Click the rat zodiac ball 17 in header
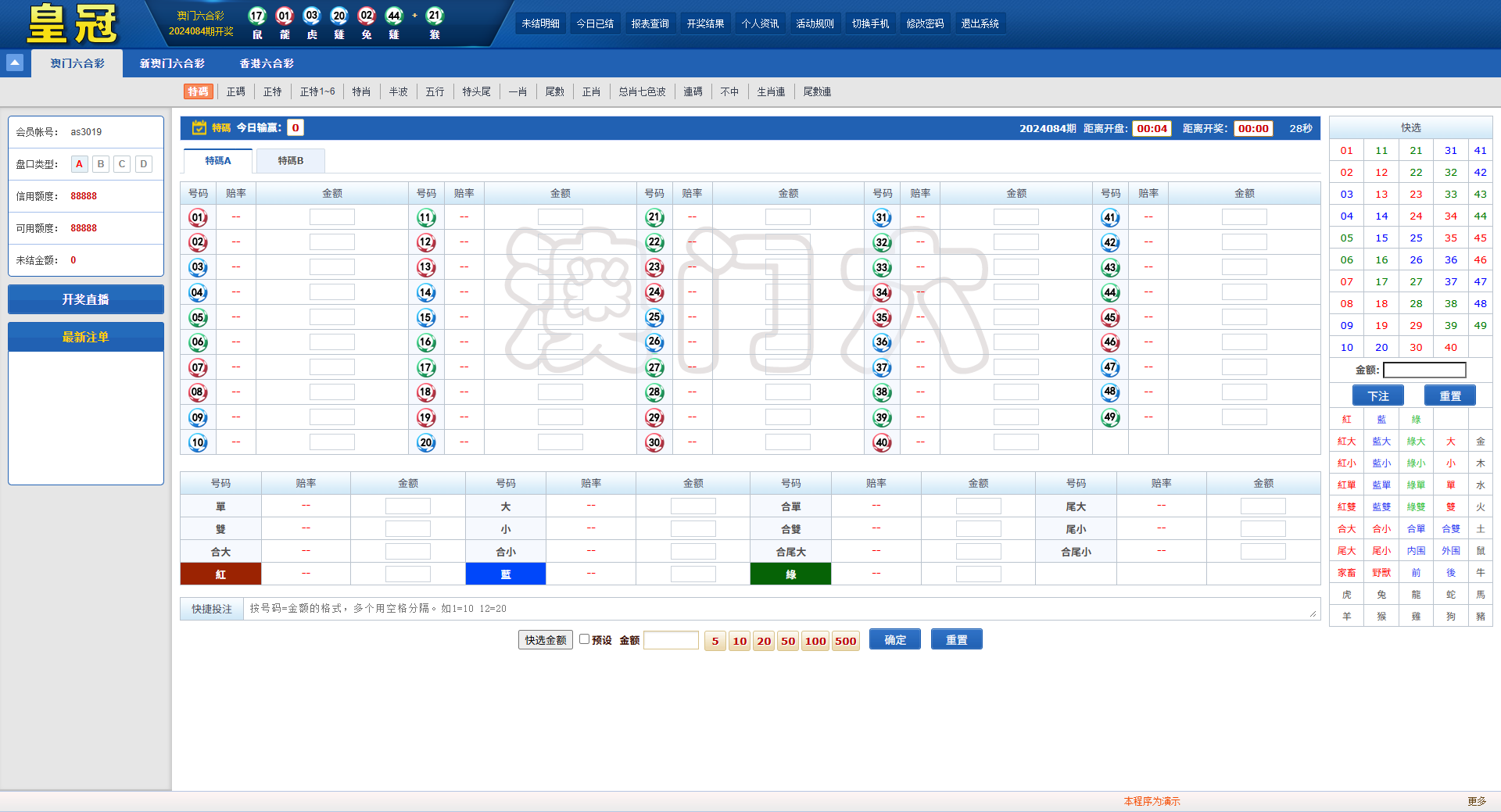The width and height of the screenshot is (1501, 812). click(256, 14)
